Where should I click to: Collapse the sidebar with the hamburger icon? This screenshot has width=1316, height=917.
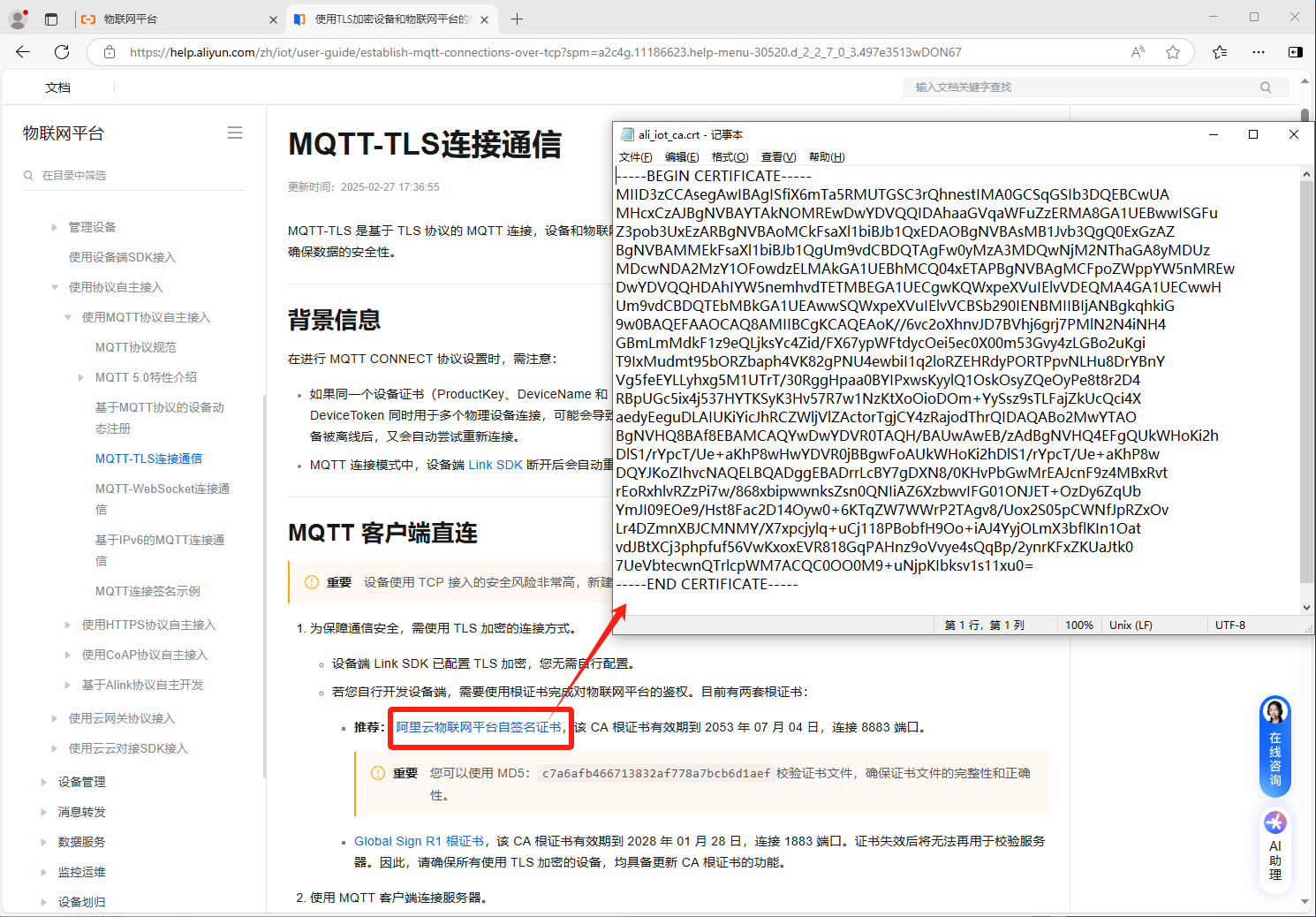(x=235, y=133)
